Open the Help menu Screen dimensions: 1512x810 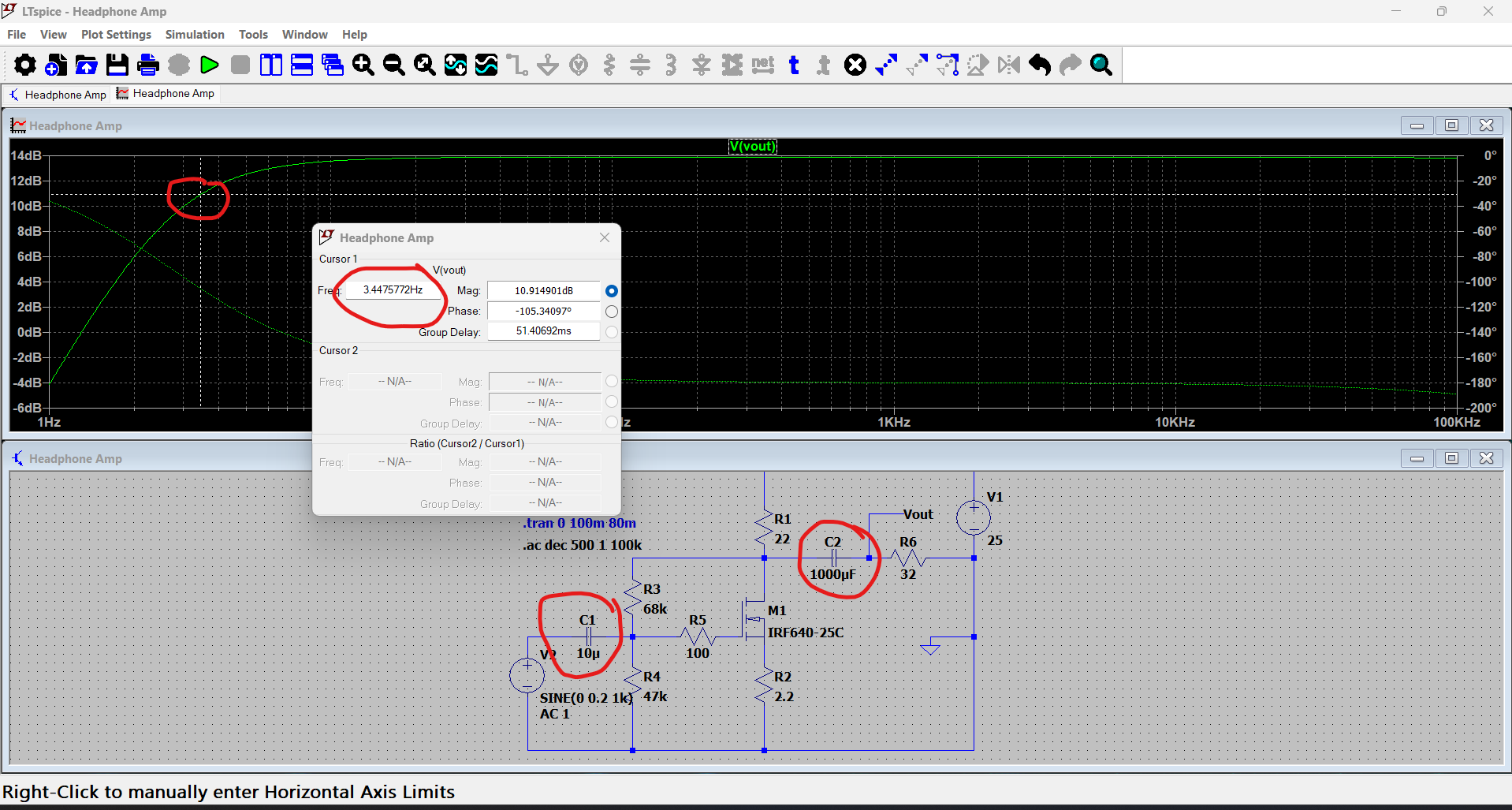click(354, 35)
